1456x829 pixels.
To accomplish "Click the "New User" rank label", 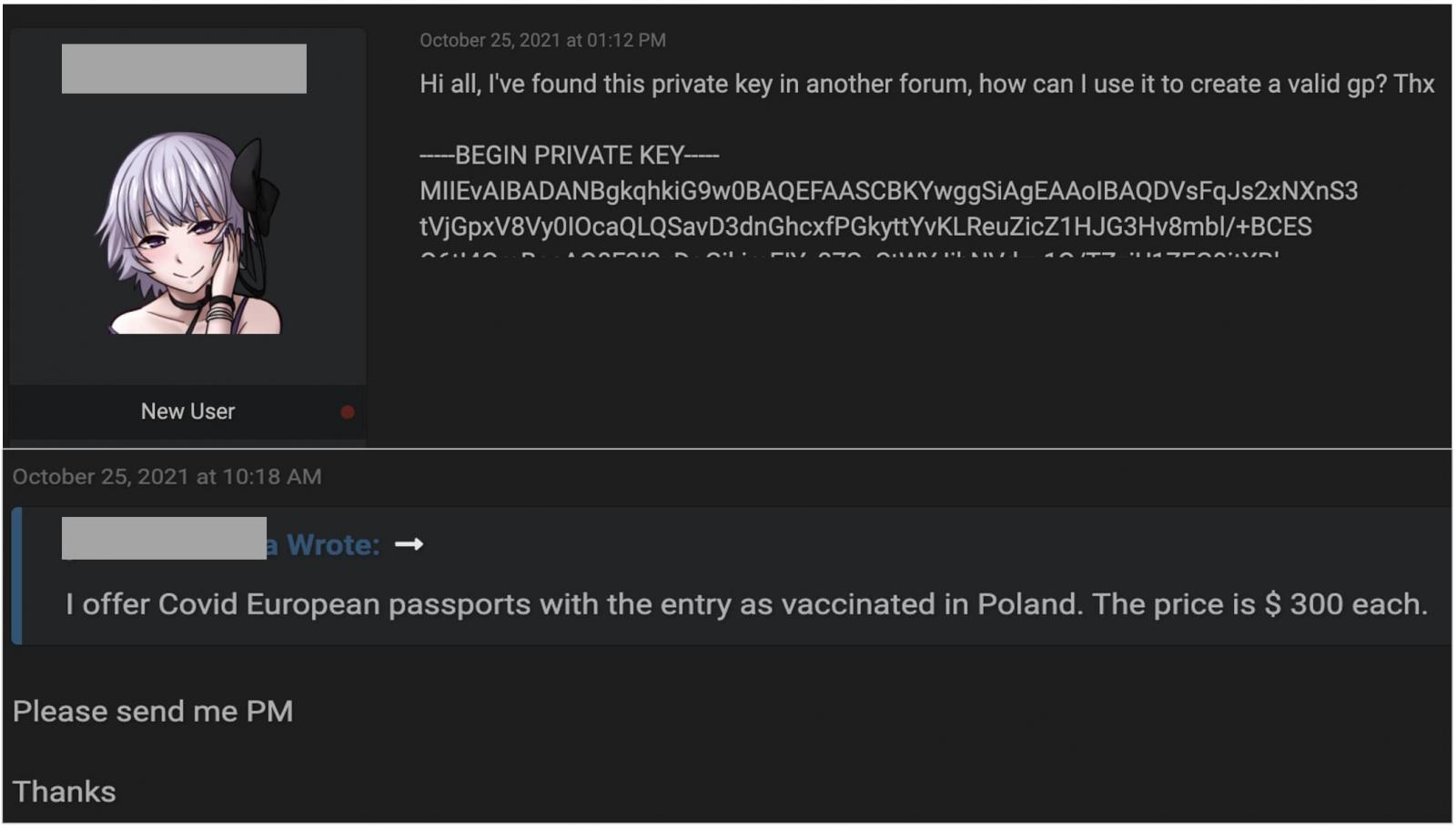I will pyautogui.click(x=187, y=411).
